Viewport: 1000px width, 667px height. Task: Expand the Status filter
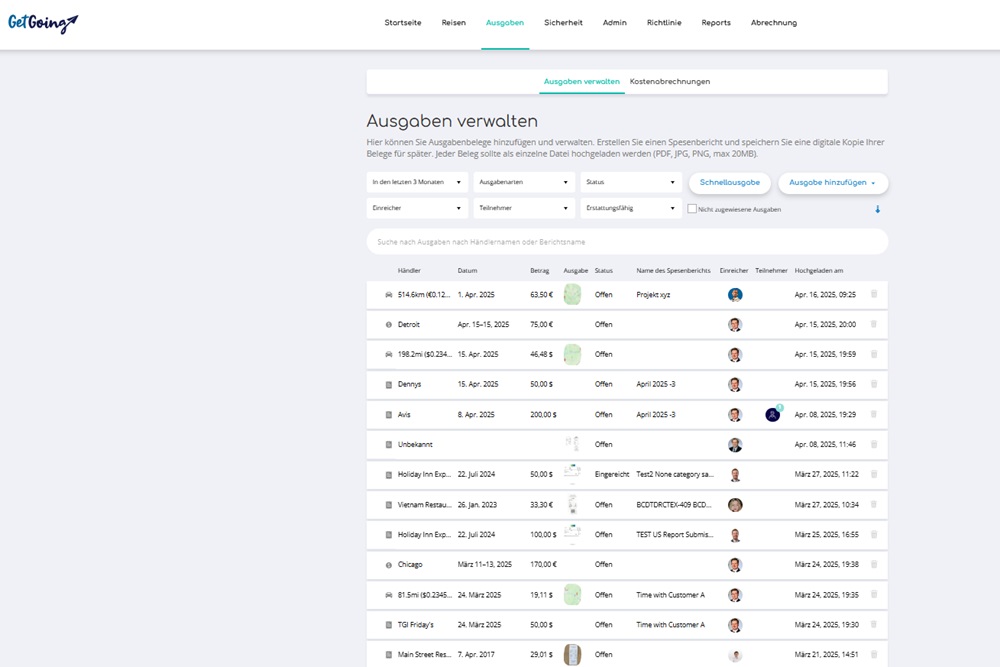[631, 183]
